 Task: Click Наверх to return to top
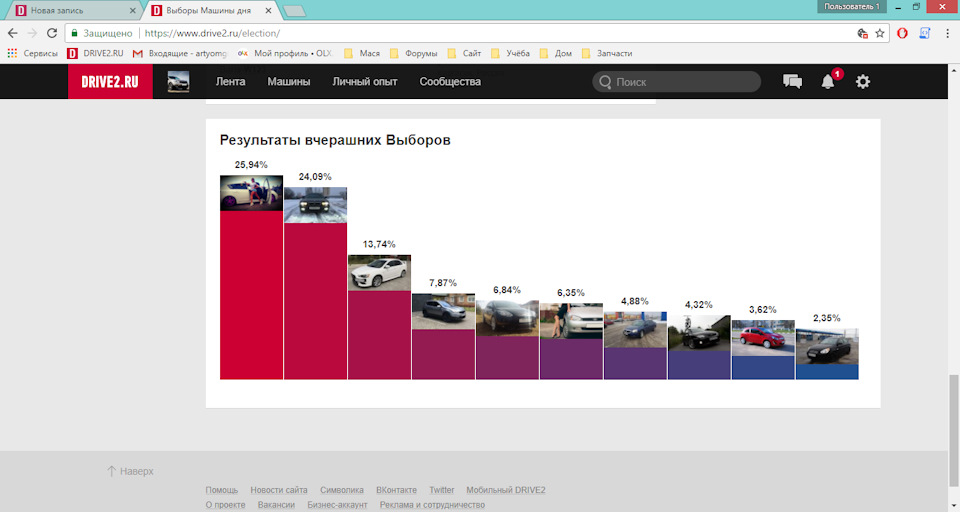tap(130, 471)
